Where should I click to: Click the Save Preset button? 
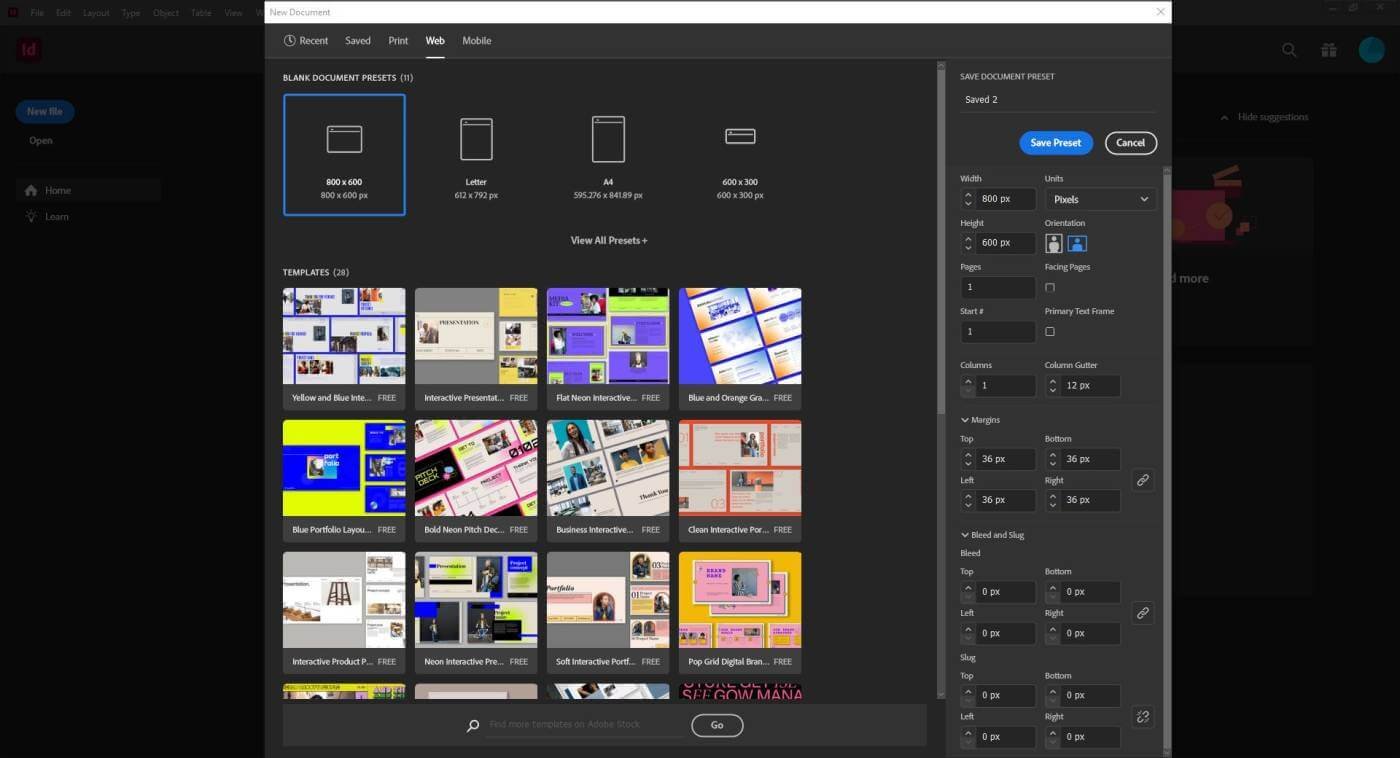tap(1056, 143)
